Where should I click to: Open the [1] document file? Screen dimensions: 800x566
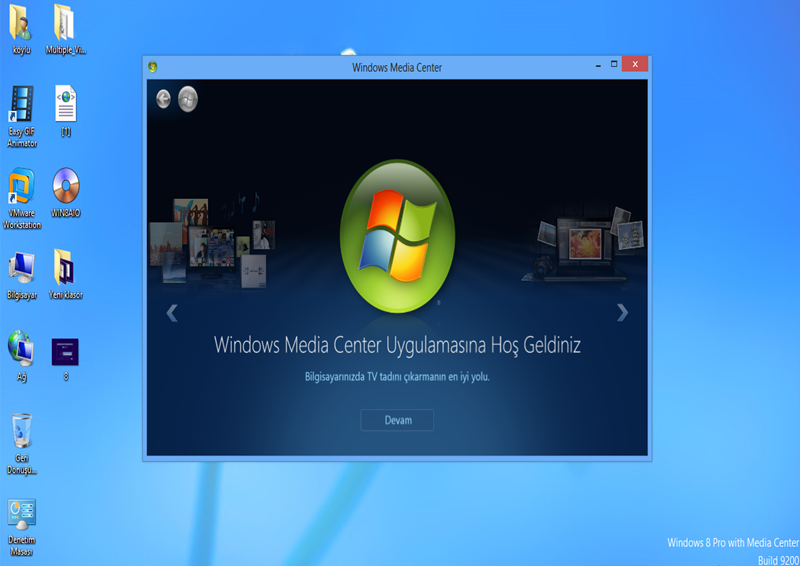(x=66, y=111)
